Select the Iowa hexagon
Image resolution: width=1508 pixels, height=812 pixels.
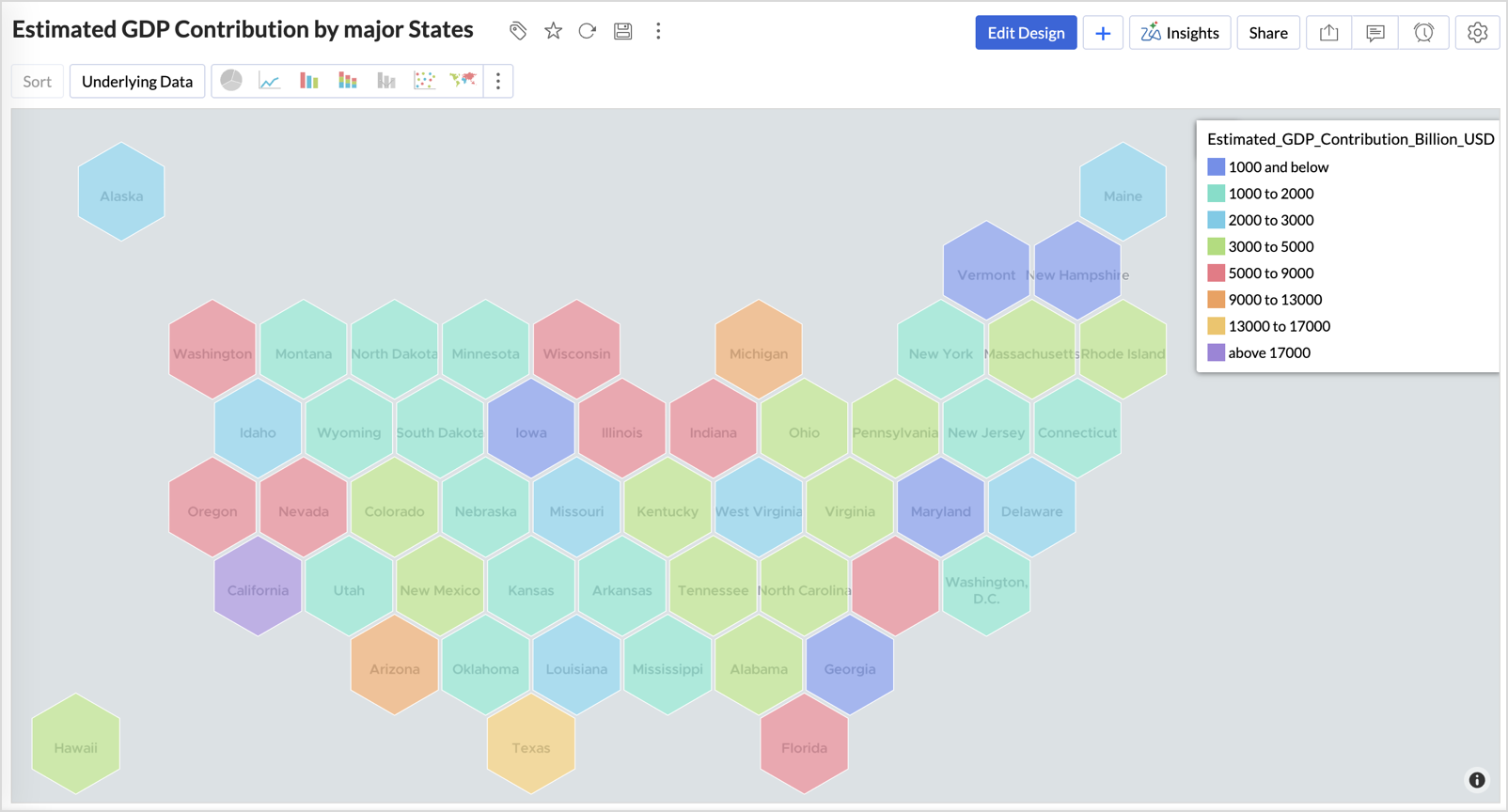tap(531, 429)
